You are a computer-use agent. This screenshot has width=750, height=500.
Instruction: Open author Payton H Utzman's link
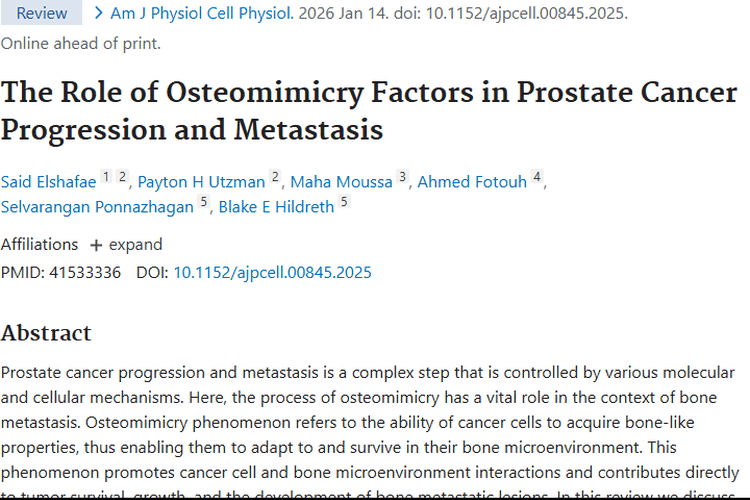point(201,181)
